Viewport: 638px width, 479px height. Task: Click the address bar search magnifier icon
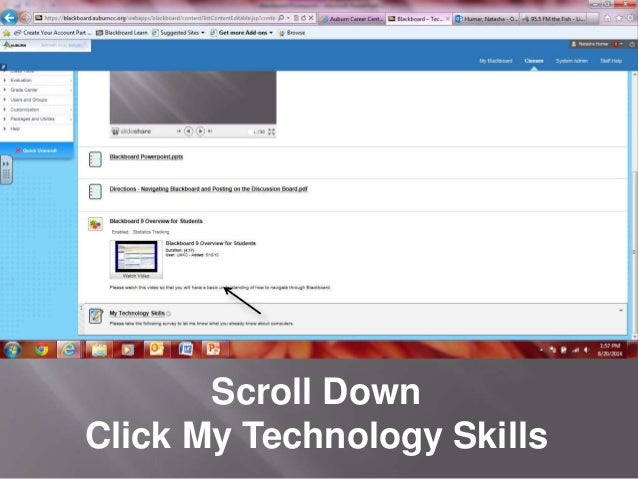[x=281, y=18]
